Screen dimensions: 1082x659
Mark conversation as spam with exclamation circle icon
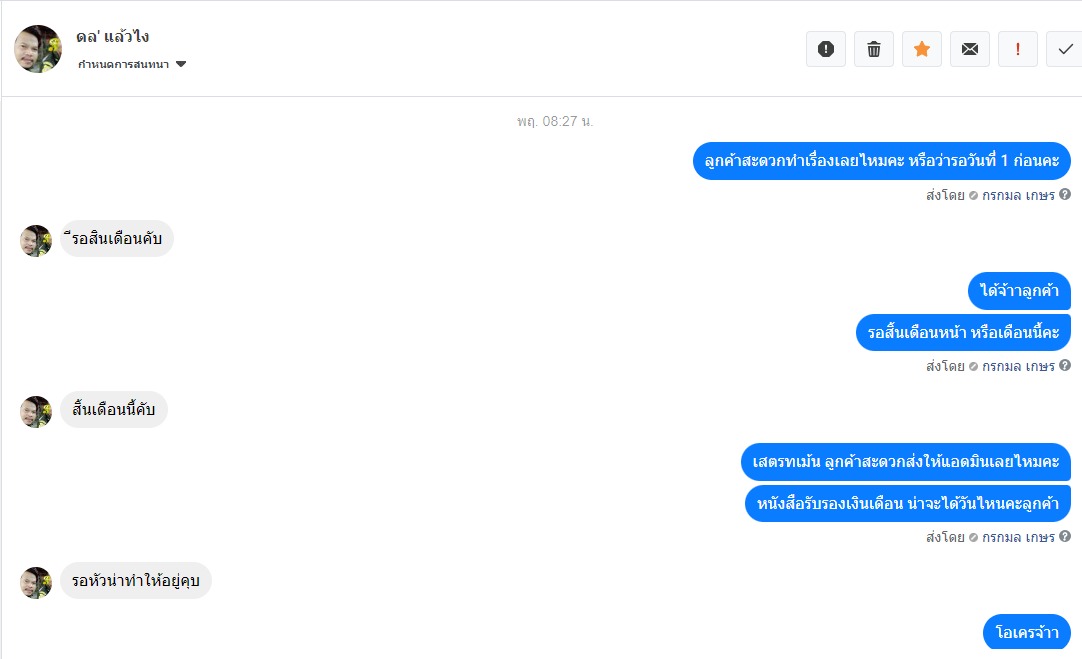coord(825,49)
